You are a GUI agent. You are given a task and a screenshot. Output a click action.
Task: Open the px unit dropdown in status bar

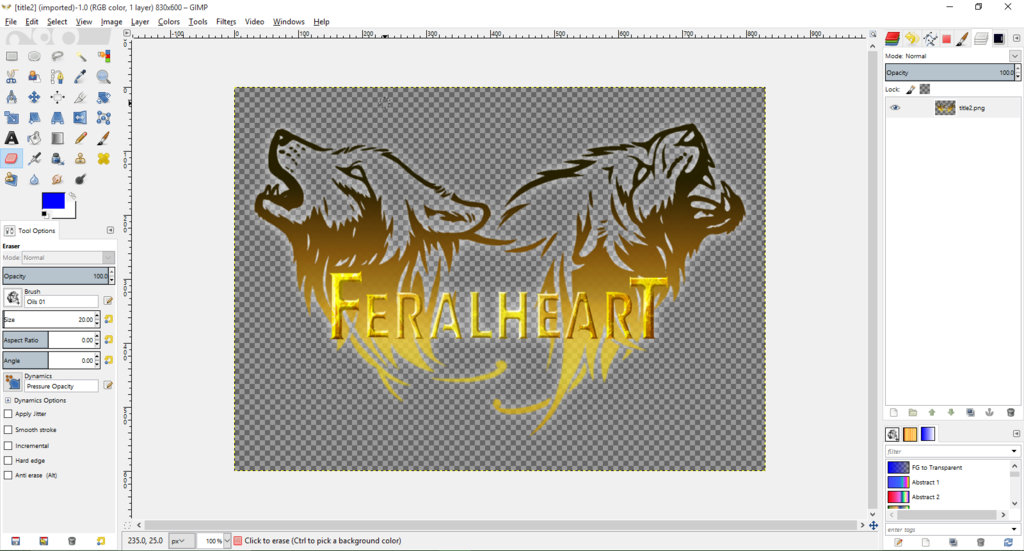(181, 541)
